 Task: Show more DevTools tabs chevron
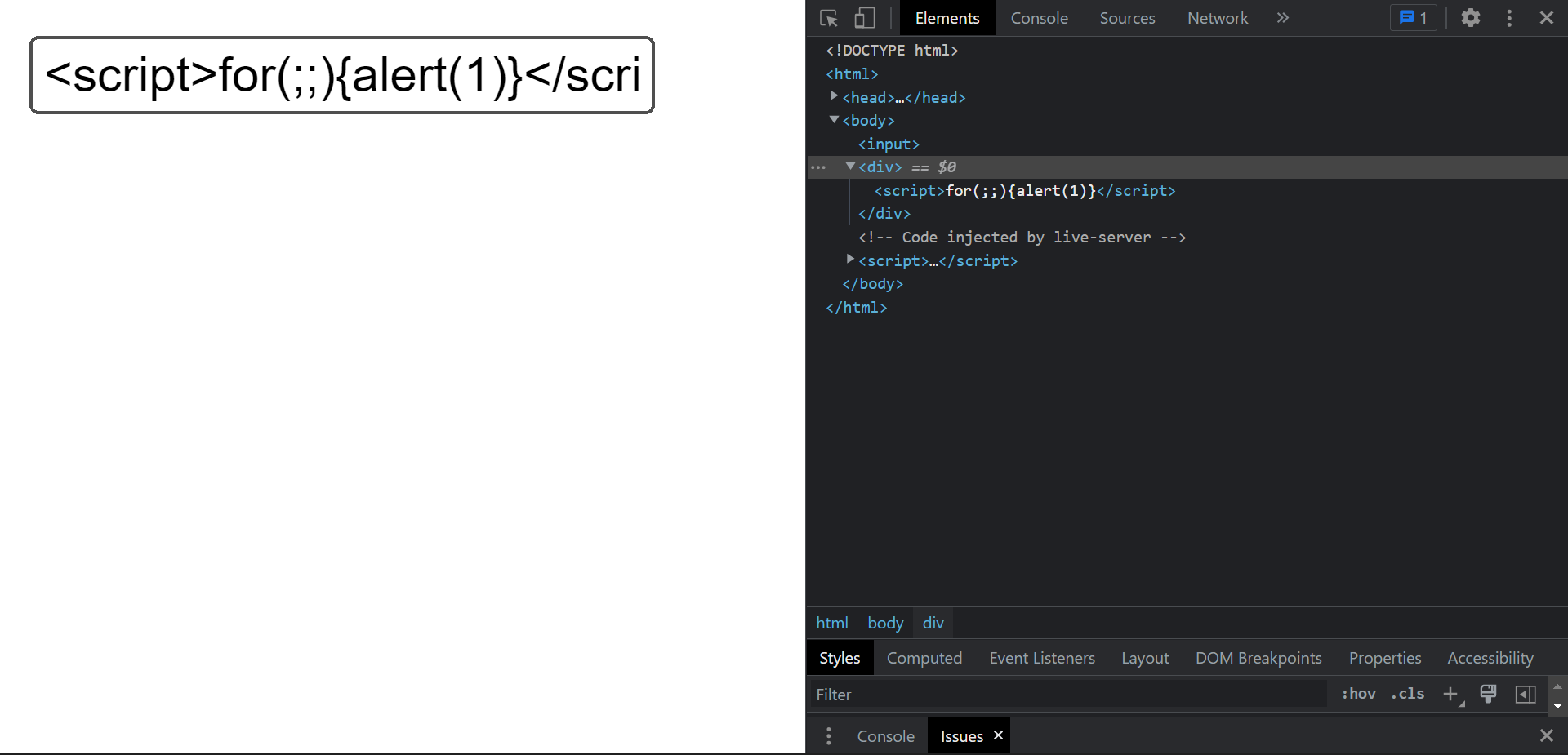coord(1283,18)
